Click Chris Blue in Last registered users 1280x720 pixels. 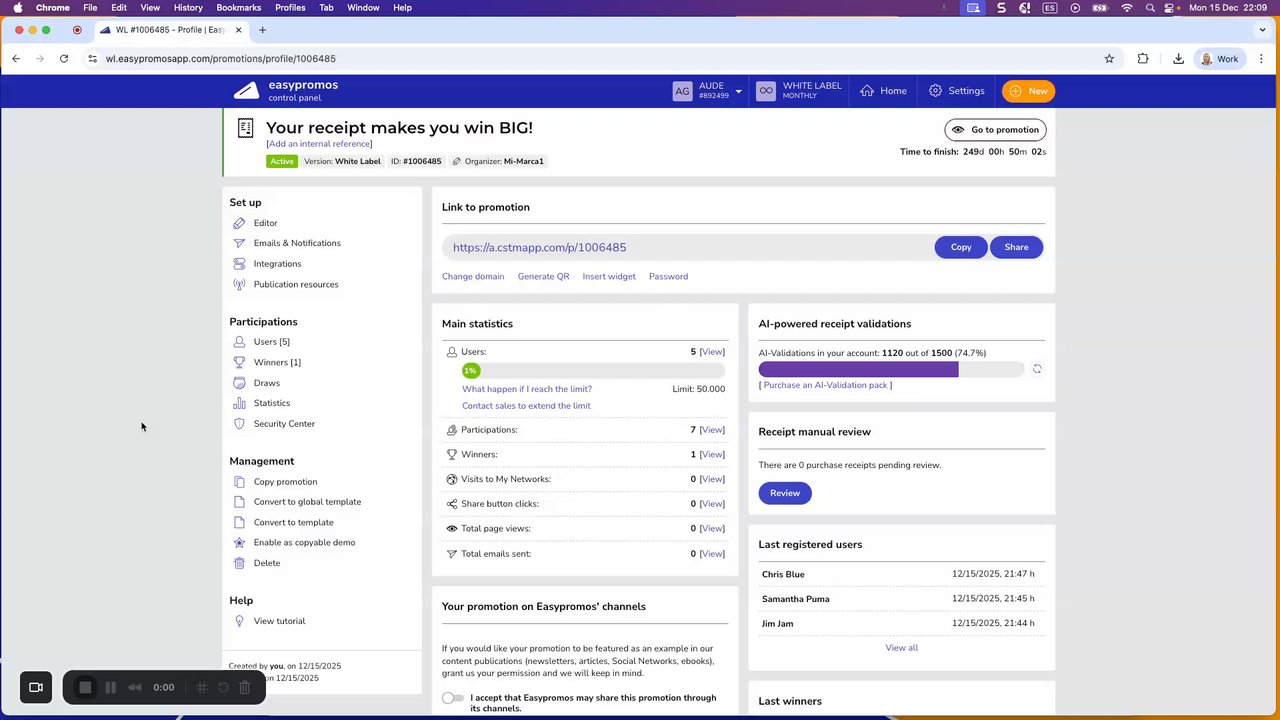783,575
